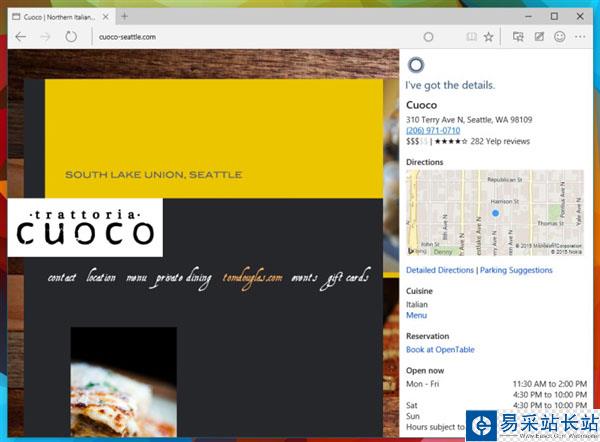Send feedback via the smiley face icon
The height and width of the screenshot is (442, 600).
click(559, 37)
